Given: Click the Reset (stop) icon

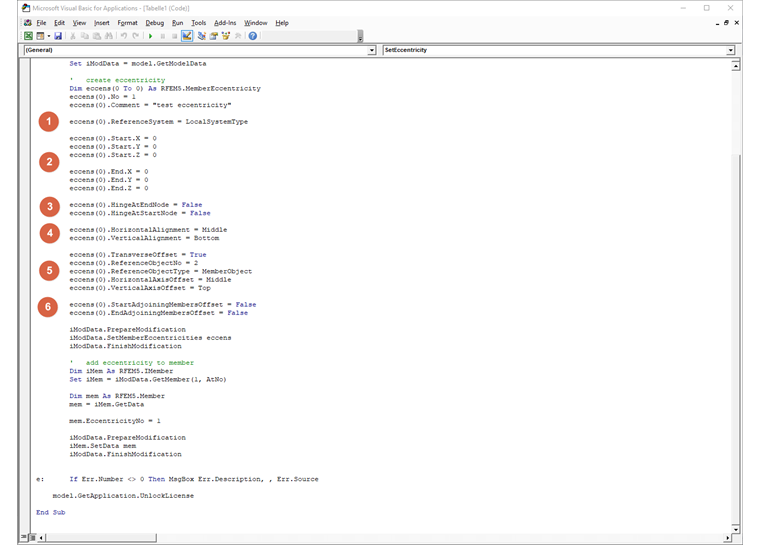Looking at the screenshot, I should 174,36.
